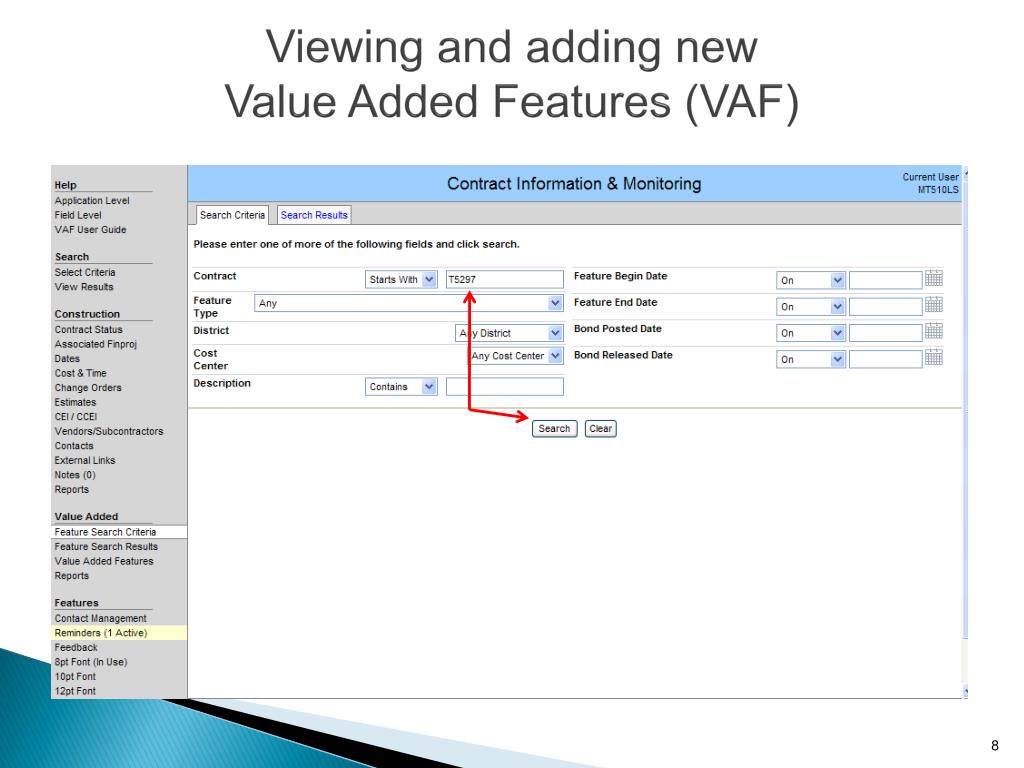
Task: Open Feature Search Results in sidebar
Action: [x=106, y=547]
